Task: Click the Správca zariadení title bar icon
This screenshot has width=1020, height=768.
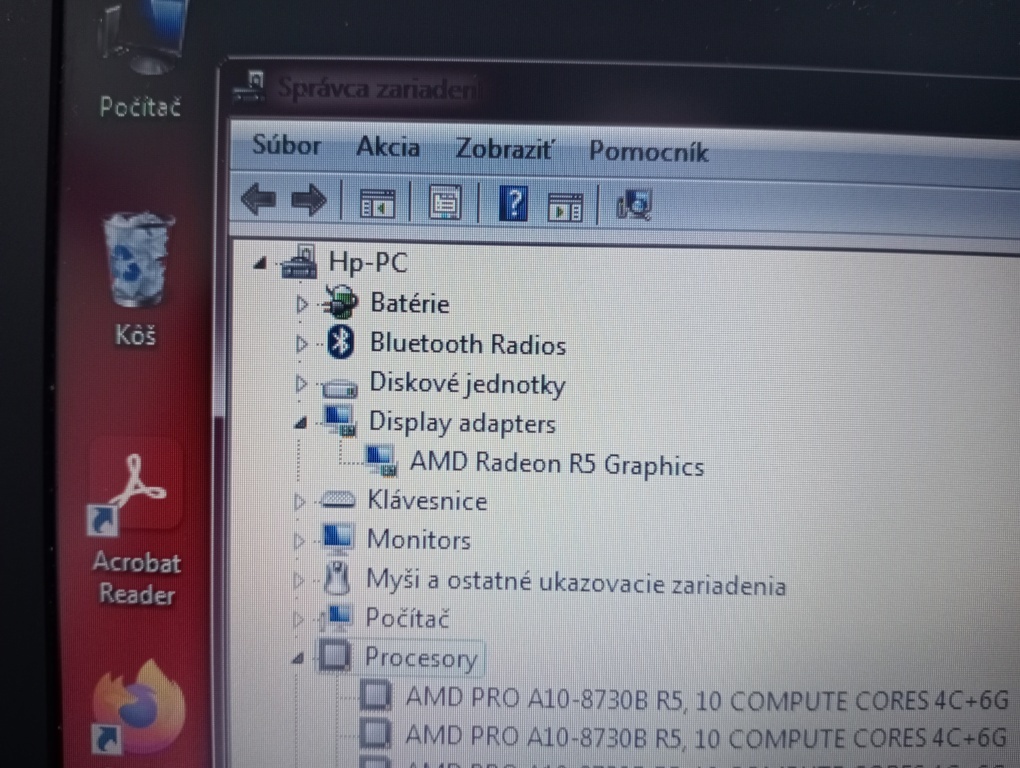Action: (250, 87)
